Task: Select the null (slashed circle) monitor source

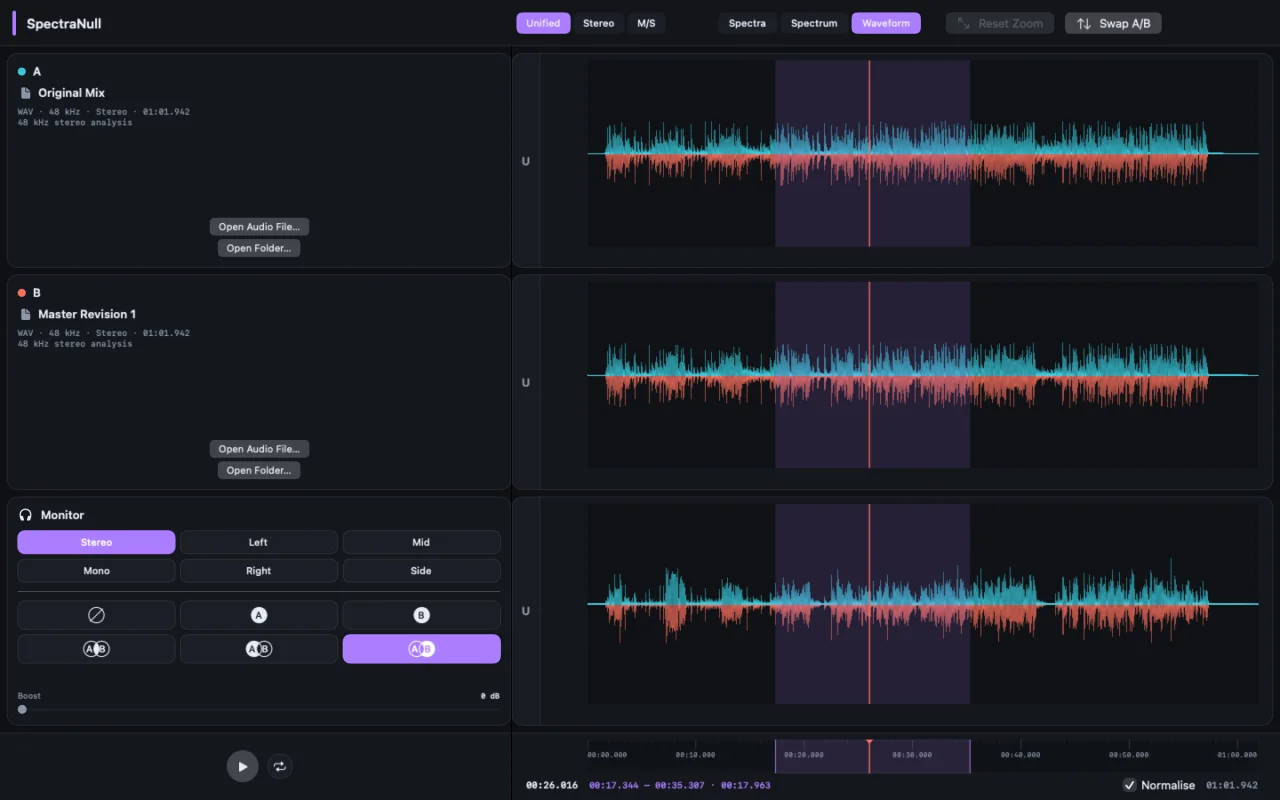Action: [96, 615]
